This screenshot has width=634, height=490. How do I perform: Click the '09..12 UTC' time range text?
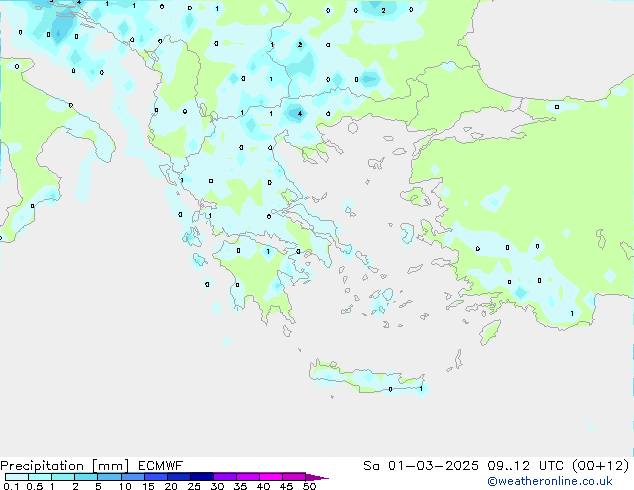(527, 466)
